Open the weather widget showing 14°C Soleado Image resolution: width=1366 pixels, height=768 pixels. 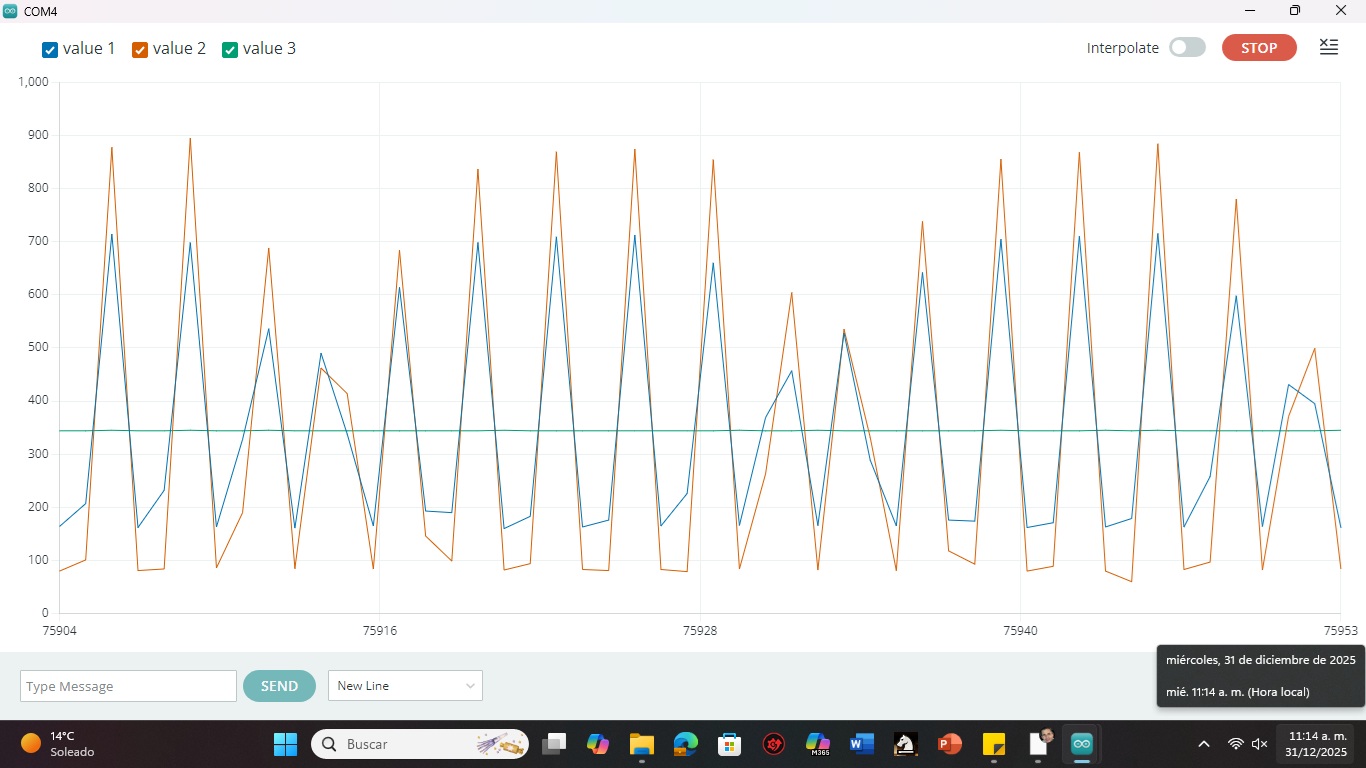coord(58,744)
